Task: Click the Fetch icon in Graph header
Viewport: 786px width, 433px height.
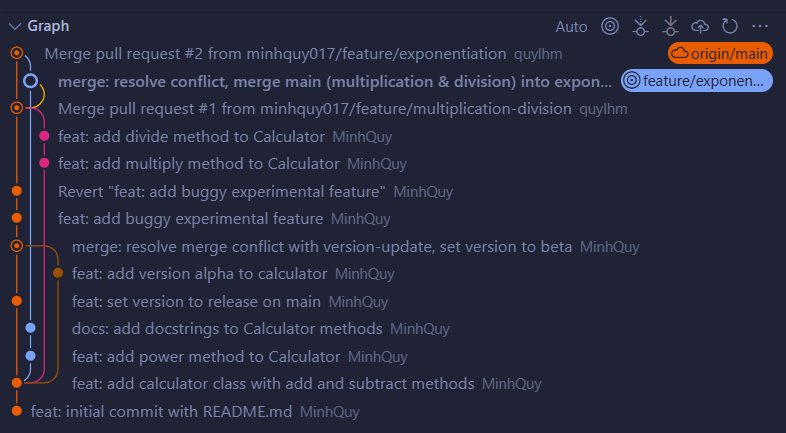Action: pyautogui.click(x=640, y=26)
